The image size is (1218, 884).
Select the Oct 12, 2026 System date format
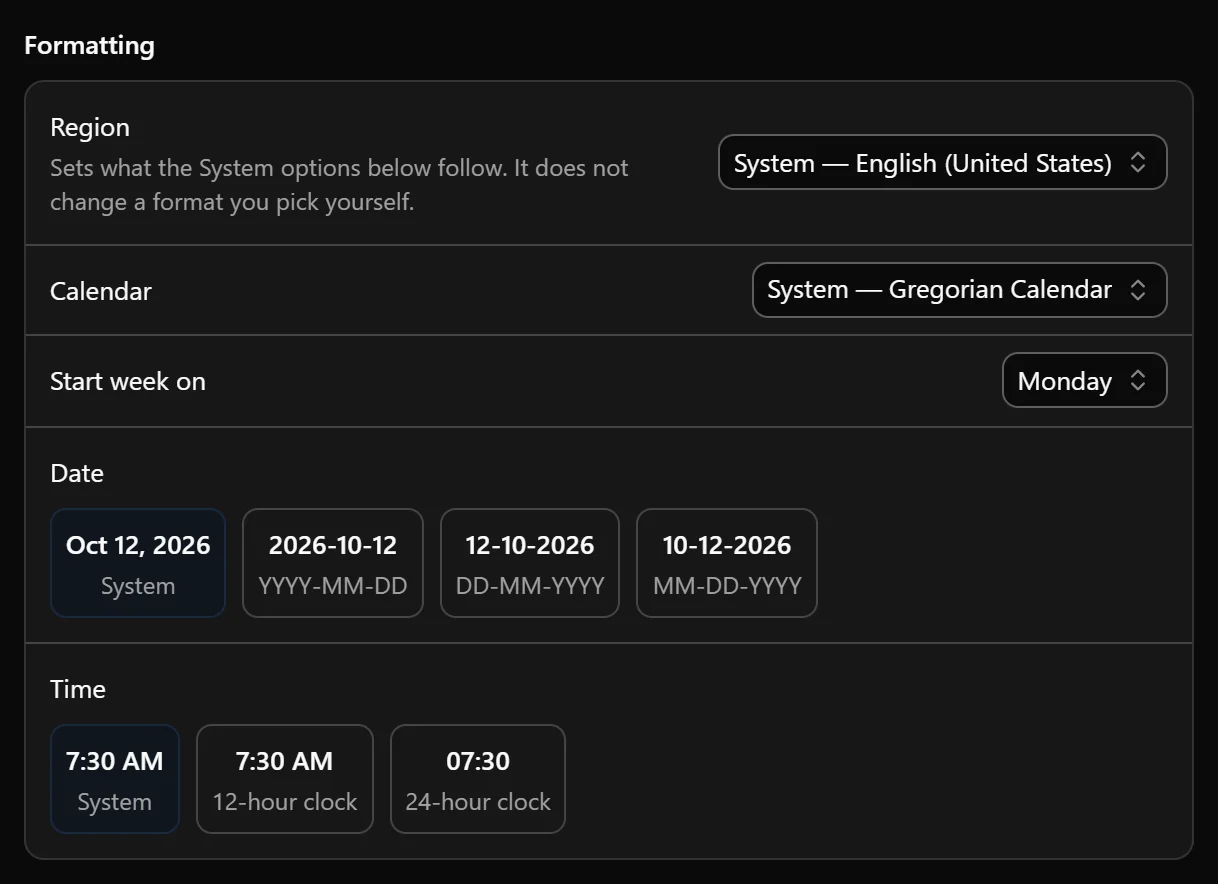pyautogui.click(x=138, y=563)
